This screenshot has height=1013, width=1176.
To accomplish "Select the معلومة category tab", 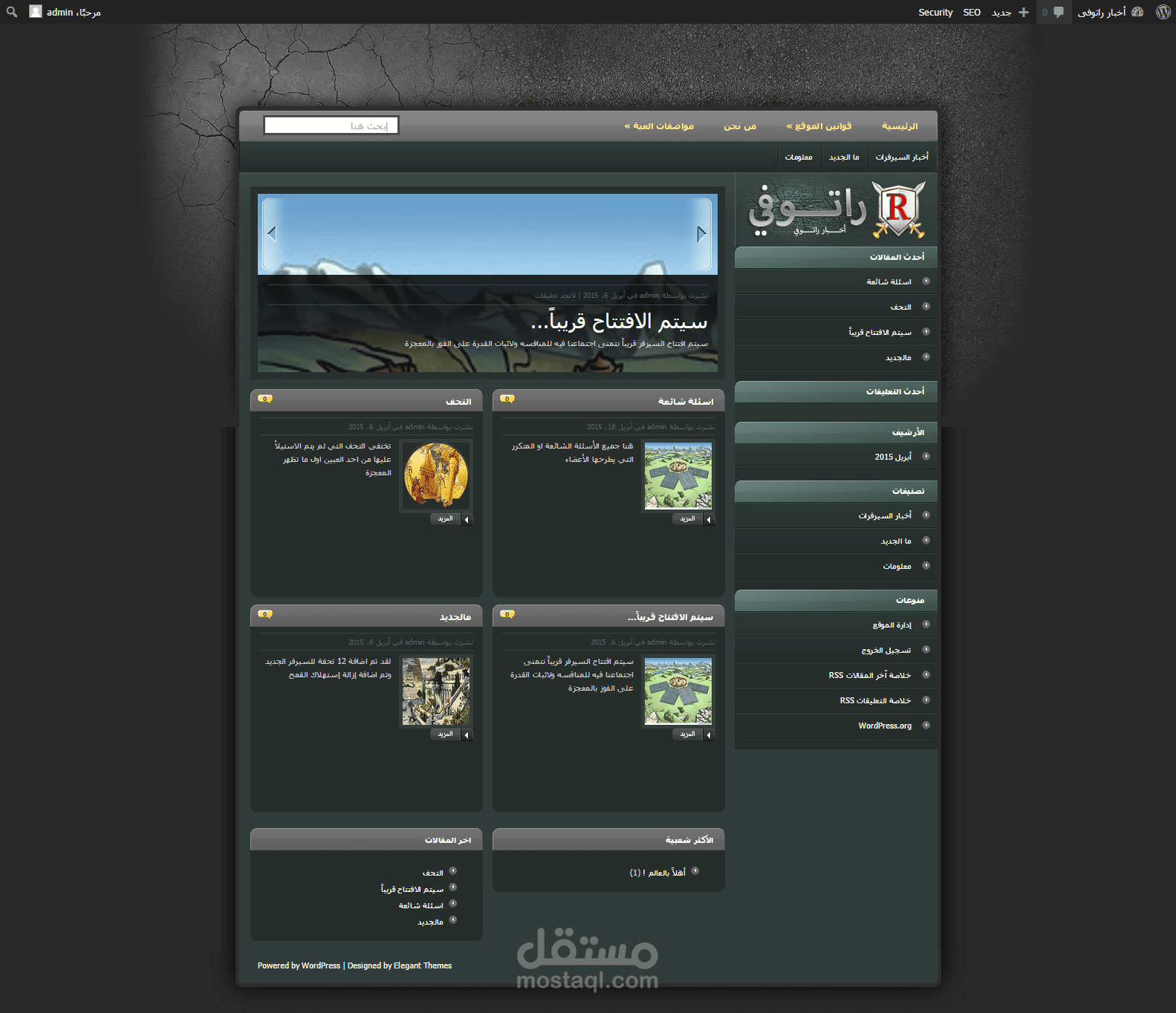I will pos(799,157).
